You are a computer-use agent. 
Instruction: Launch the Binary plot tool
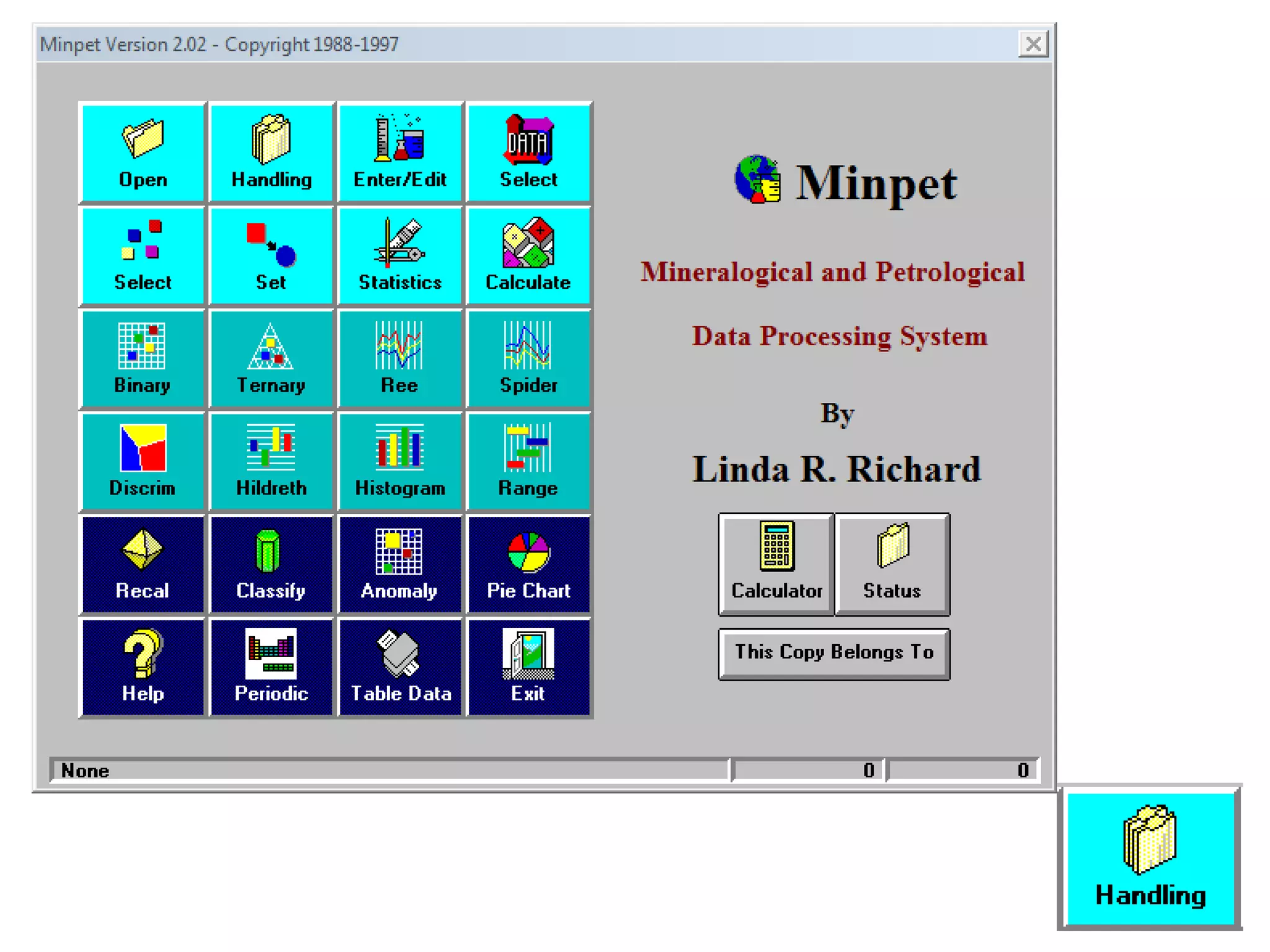(x=143, y=359)
